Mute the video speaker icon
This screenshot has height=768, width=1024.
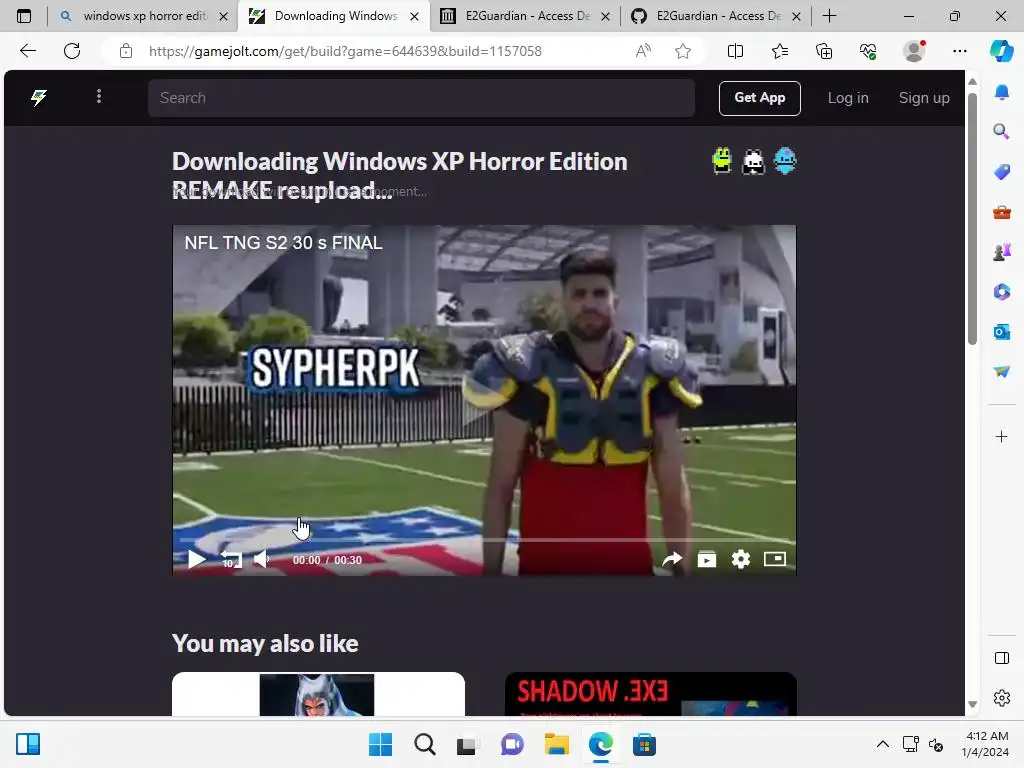click(x=261, y=560)
